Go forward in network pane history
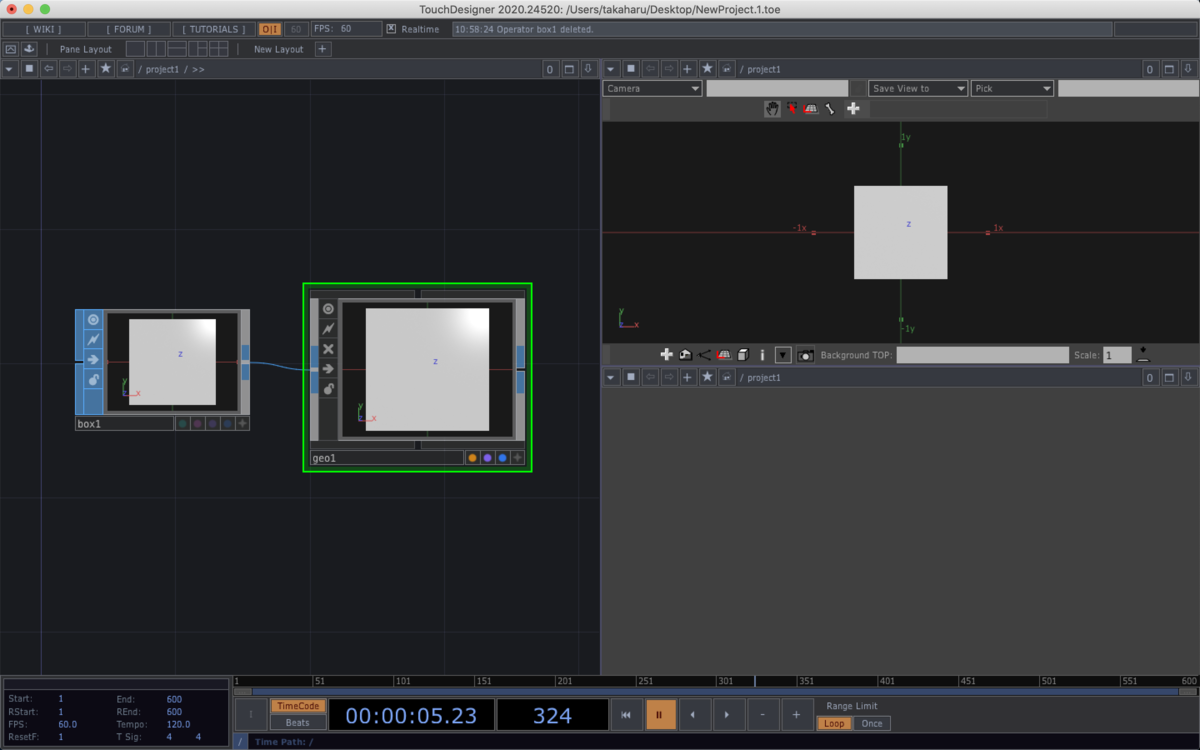 point(67,69)
